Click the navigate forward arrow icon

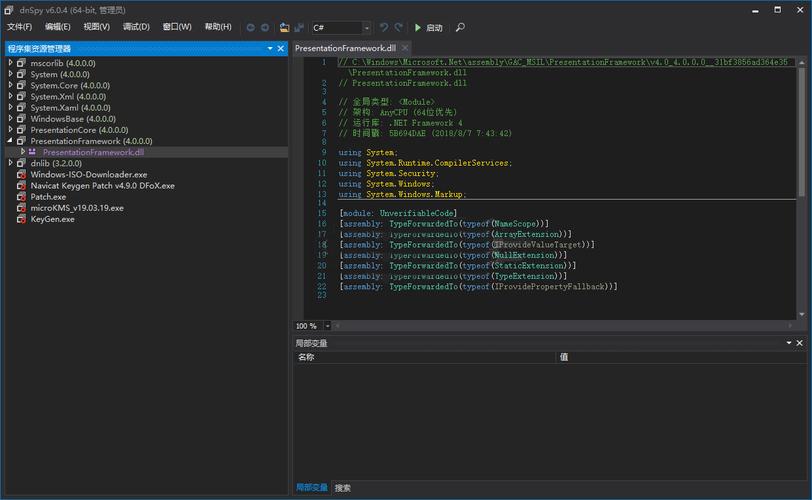click(264, 28)
